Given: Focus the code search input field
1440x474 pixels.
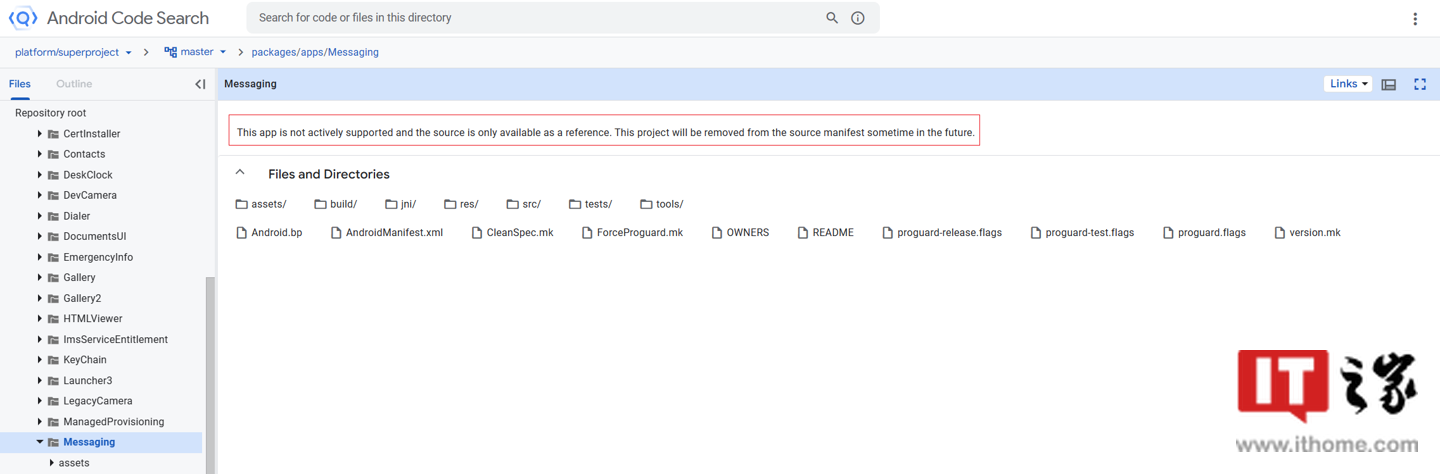Looking at the screenshot, I should [538, 18].
